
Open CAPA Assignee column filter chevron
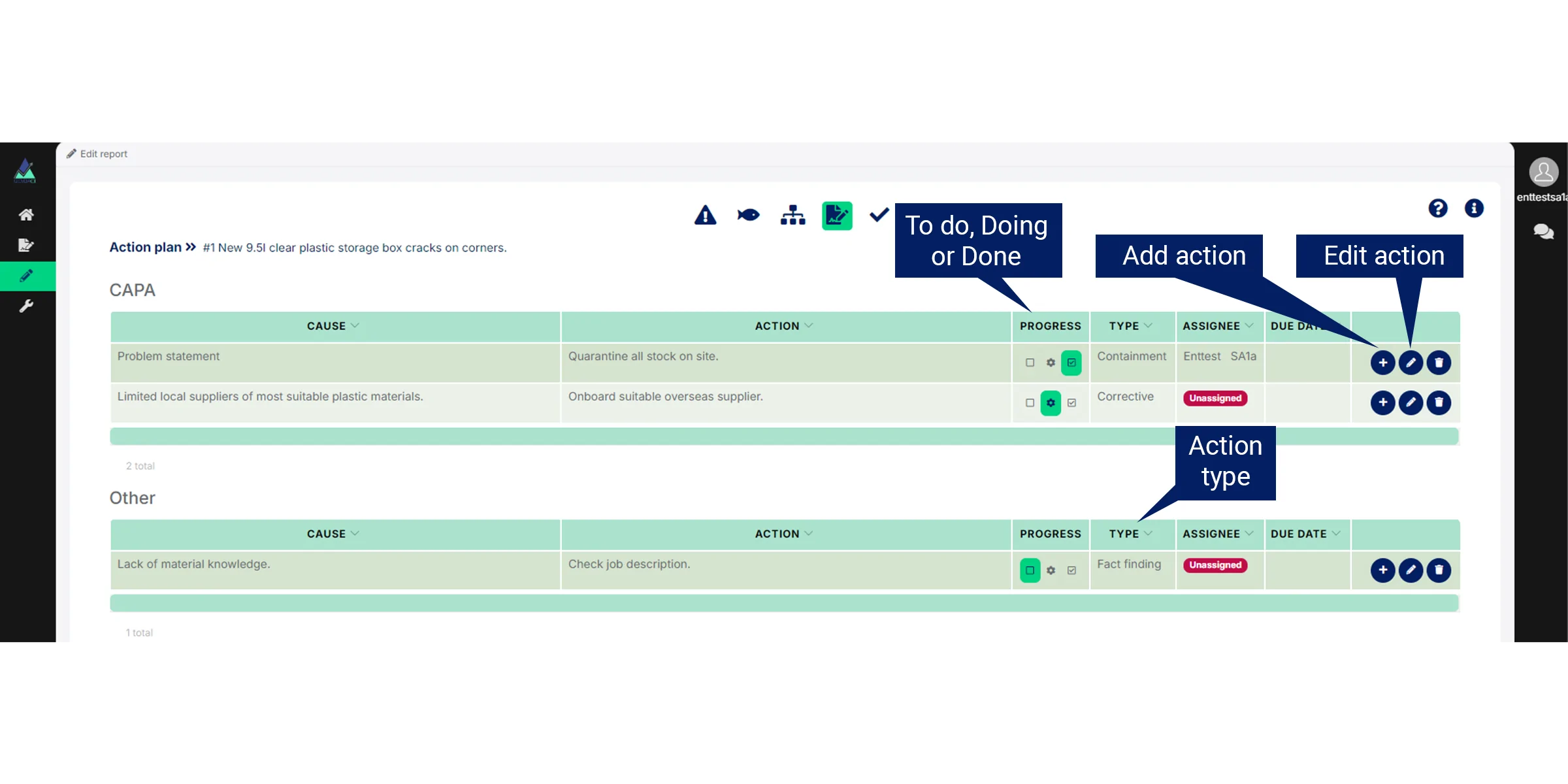coord(1249,325)
